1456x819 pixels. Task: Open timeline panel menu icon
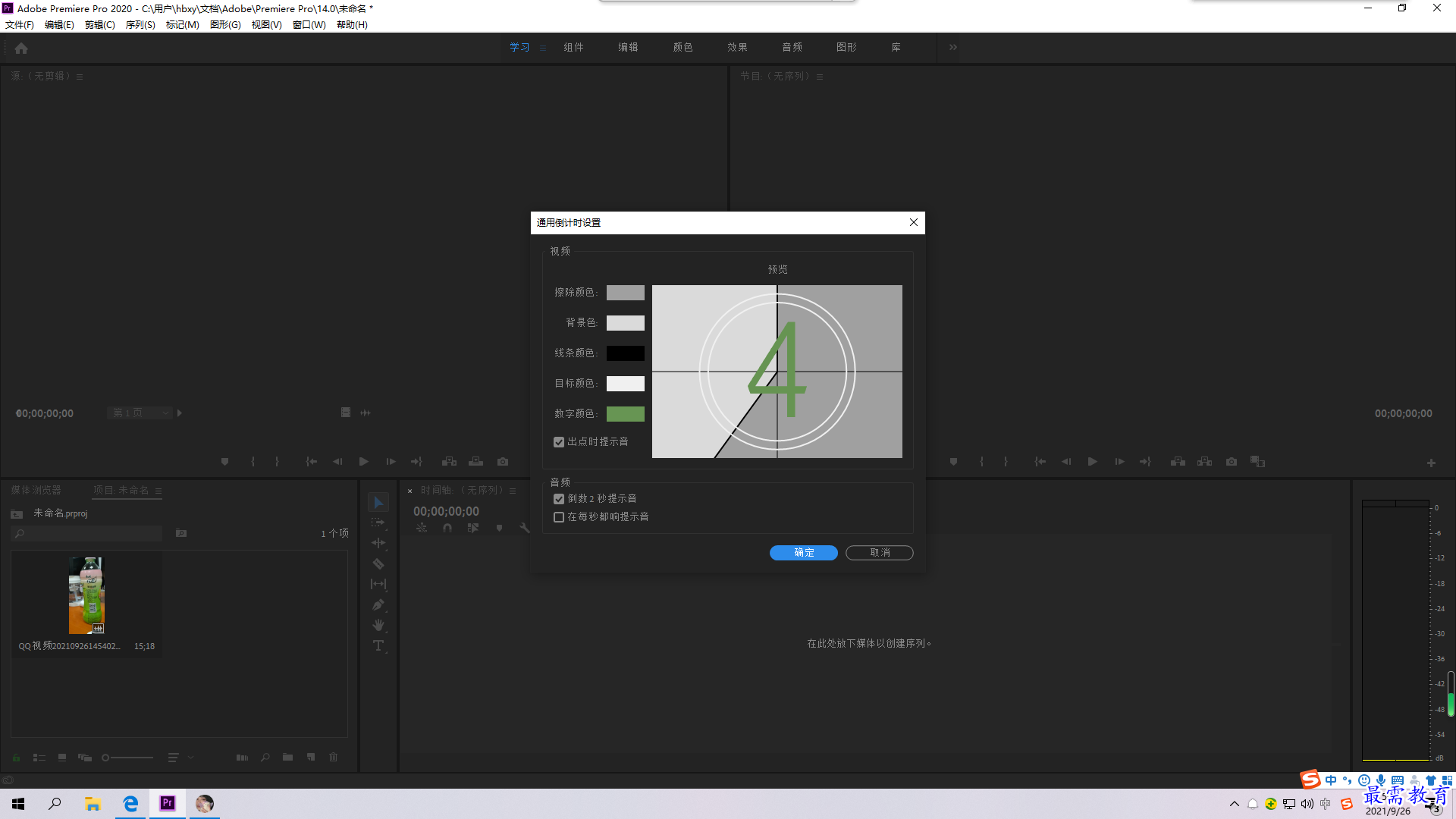(513, 491)
